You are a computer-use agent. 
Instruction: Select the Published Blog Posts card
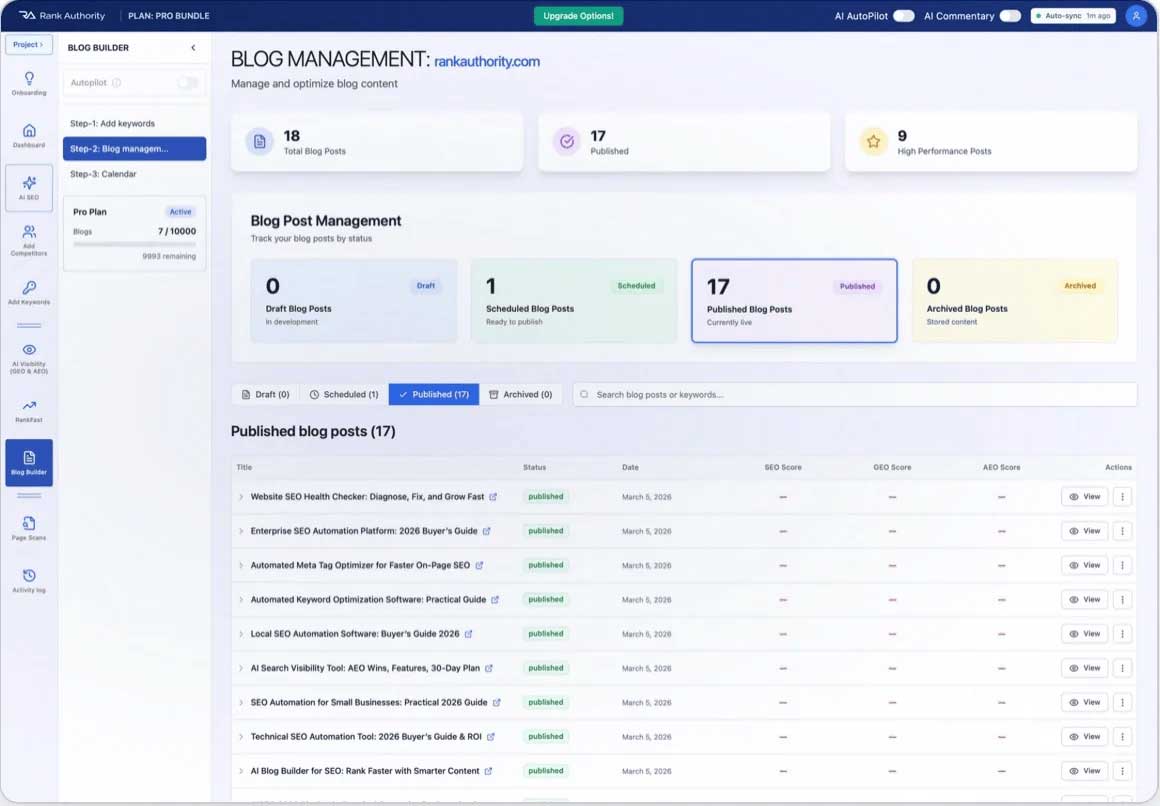(794, 300)
